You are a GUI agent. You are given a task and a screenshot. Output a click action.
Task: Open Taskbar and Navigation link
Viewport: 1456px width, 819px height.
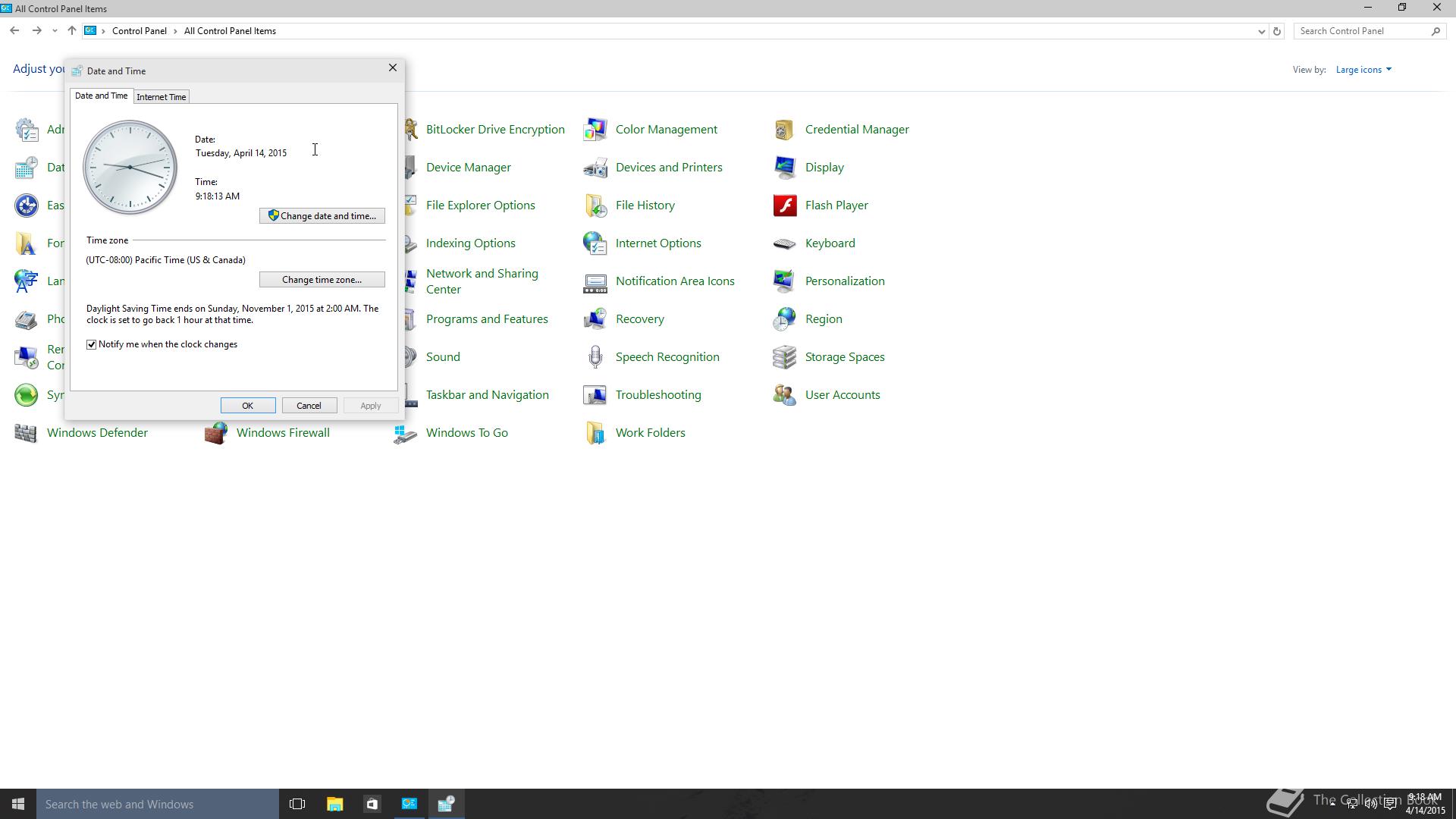(x=488, y=395)
